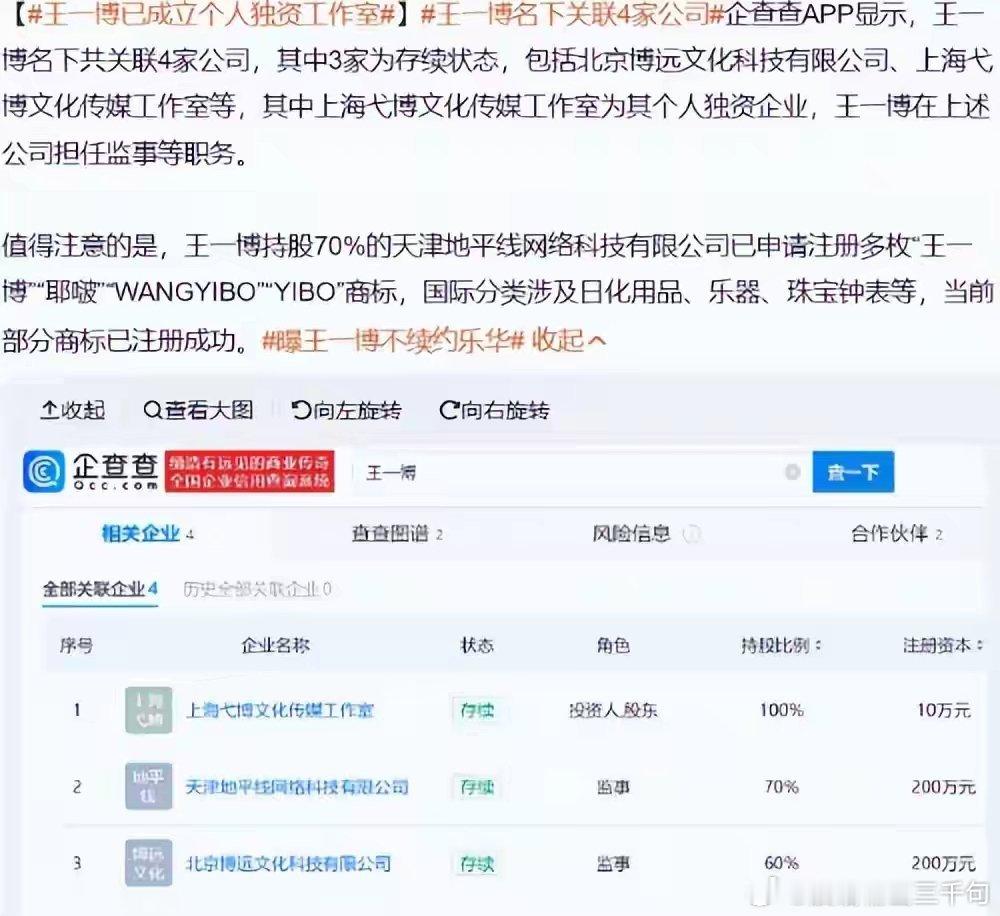Click the red 企查查 slogan banner
1000x916 pixels.
pos(249,471)
